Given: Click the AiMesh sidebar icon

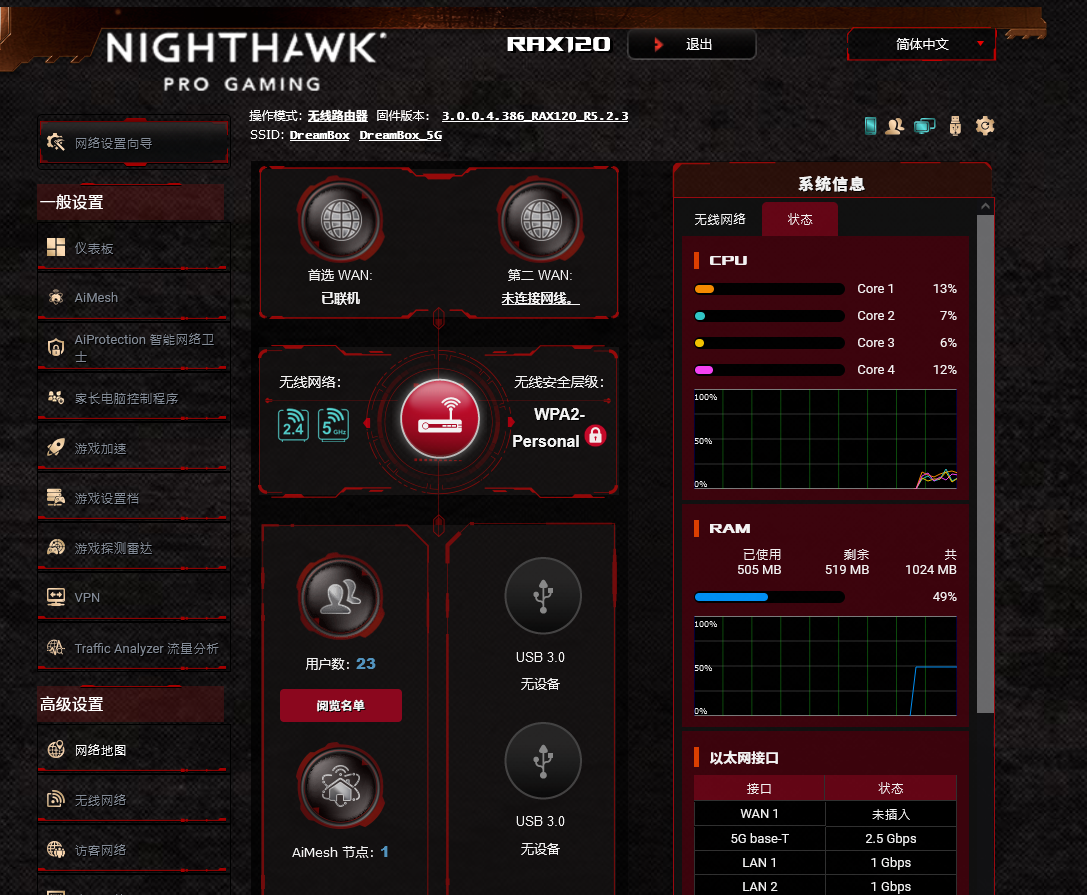Looking at the screenshot, I should click(x=55, y=297).
